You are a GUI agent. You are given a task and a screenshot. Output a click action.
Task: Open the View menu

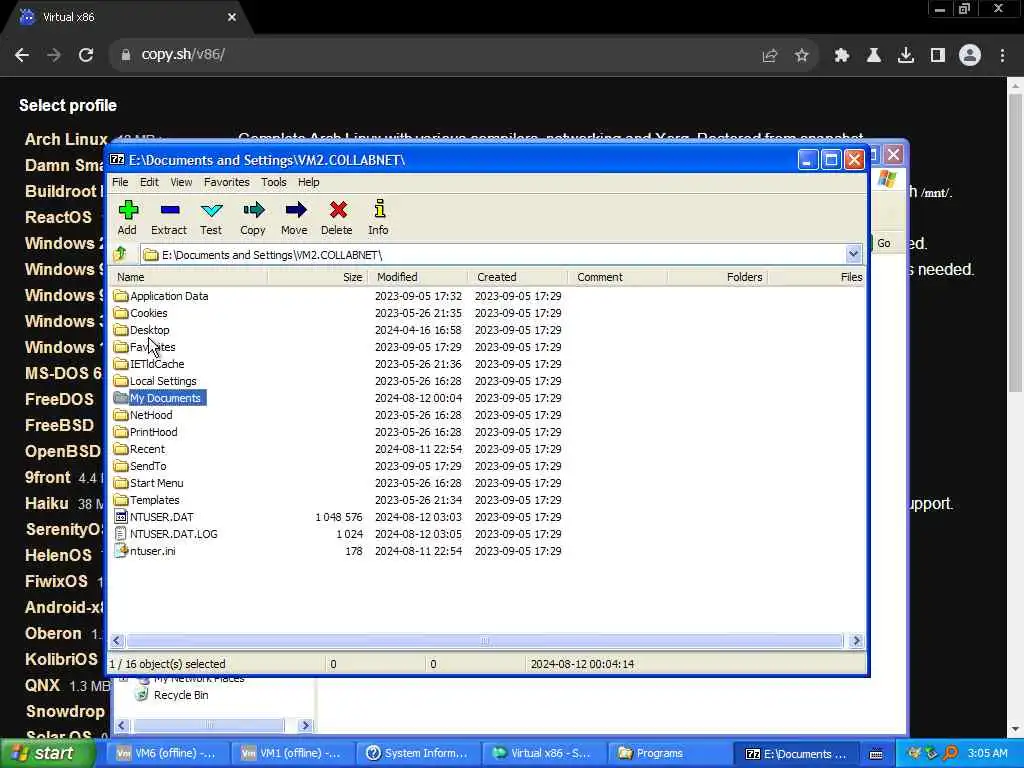182,182
